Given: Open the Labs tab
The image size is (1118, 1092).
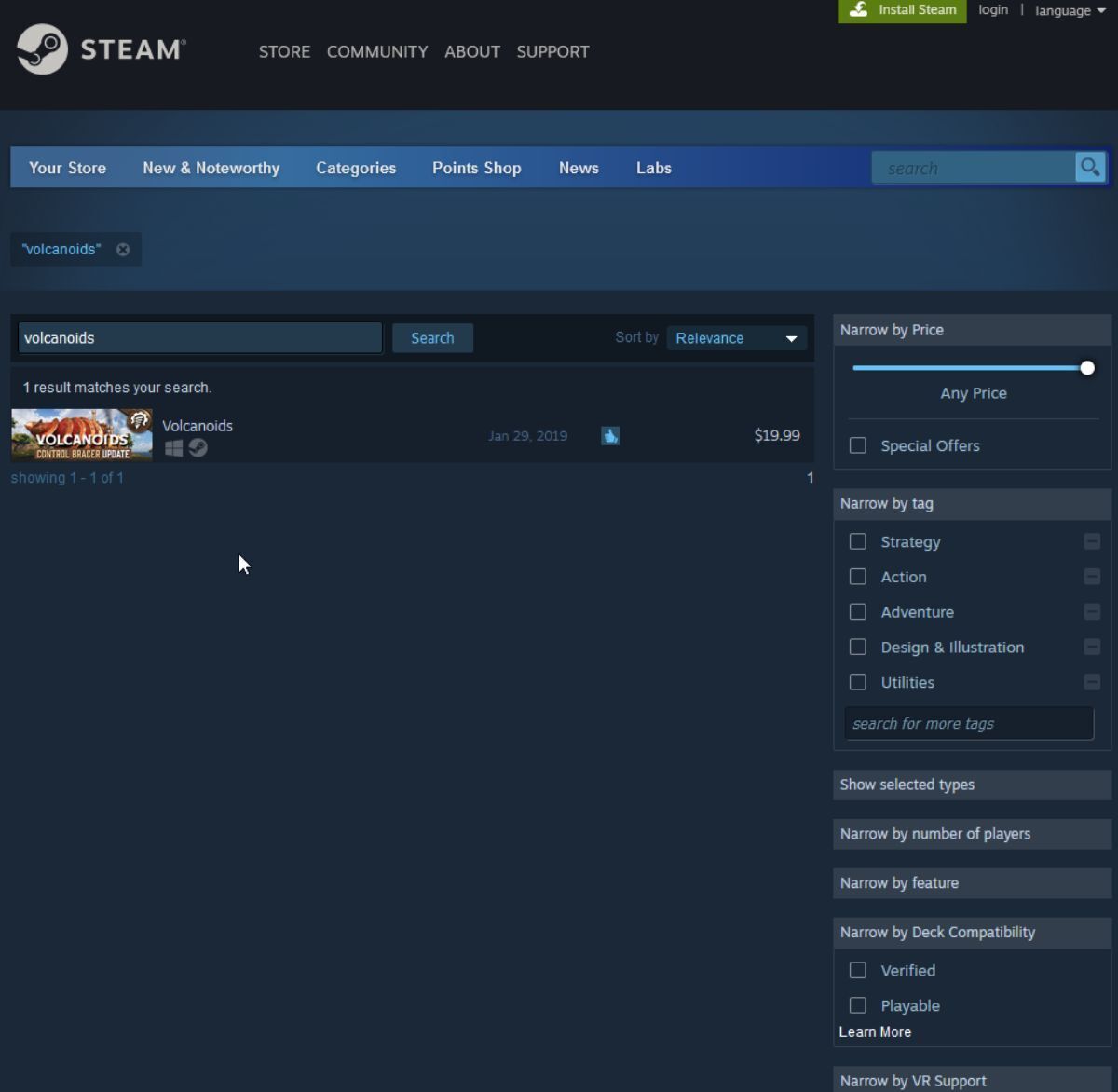Looking at the screenshot, I should point(654,168).
